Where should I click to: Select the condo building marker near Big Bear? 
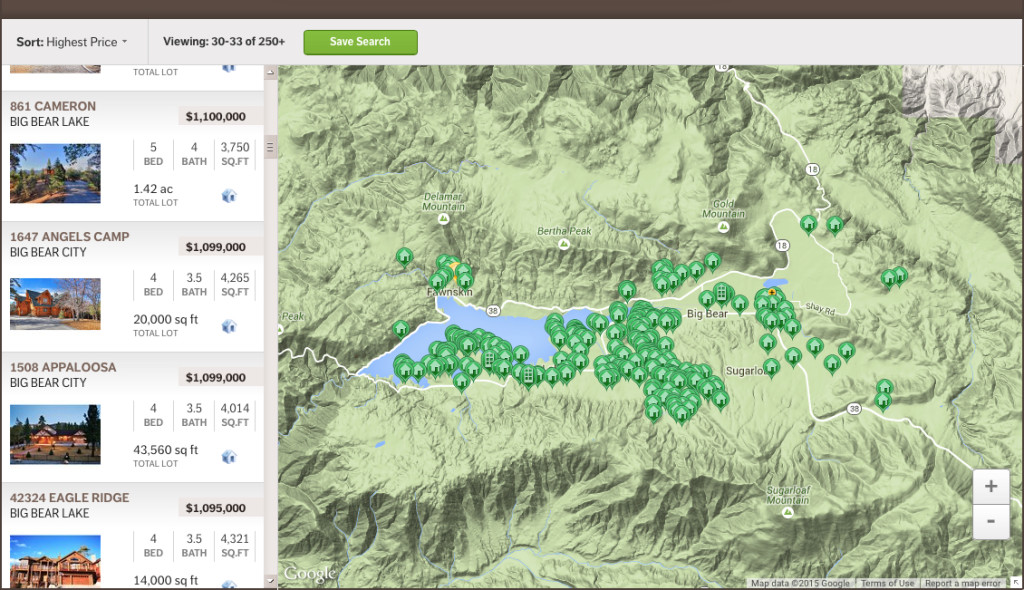(x=722, y=293)
